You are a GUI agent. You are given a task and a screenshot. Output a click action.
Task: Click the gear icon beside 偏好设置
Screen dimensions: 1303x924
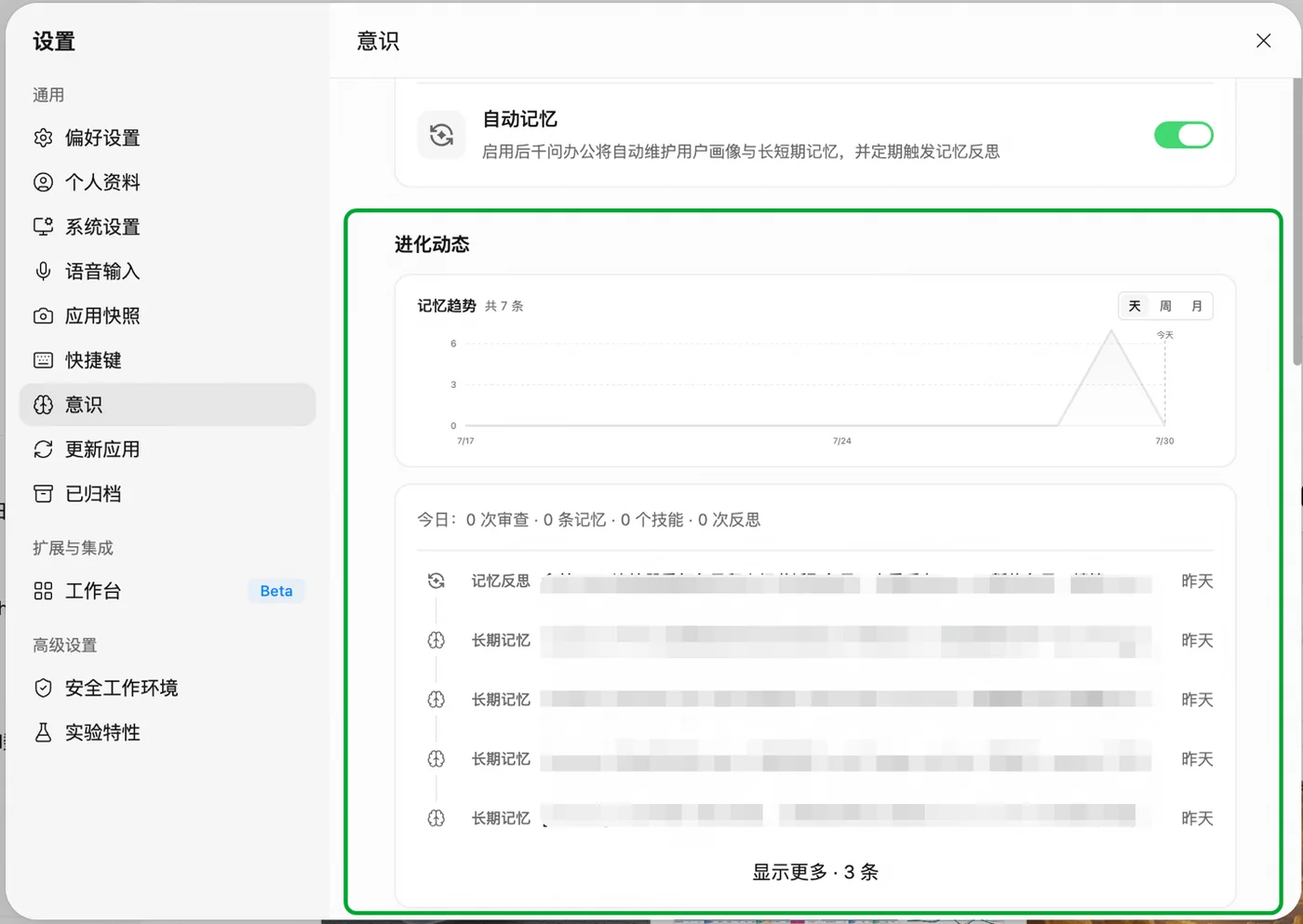43,138
